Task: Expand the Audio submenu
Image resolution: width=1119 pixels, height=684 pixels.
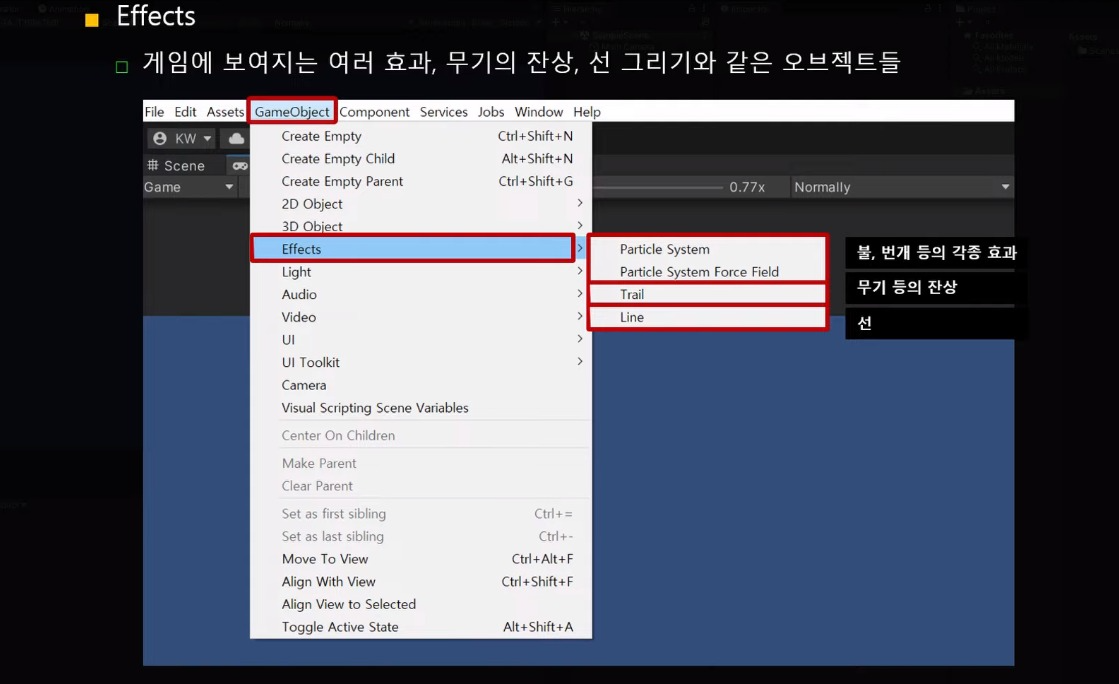Action: (421, 294)
